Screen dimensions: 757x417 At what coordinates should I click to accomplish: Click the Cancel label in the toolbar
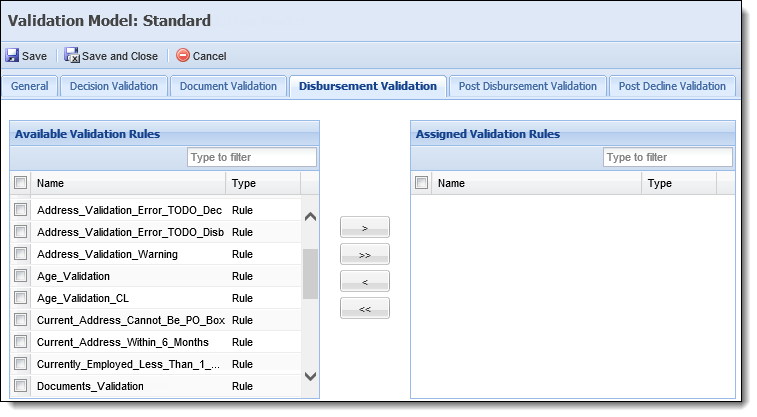[210, 56]
